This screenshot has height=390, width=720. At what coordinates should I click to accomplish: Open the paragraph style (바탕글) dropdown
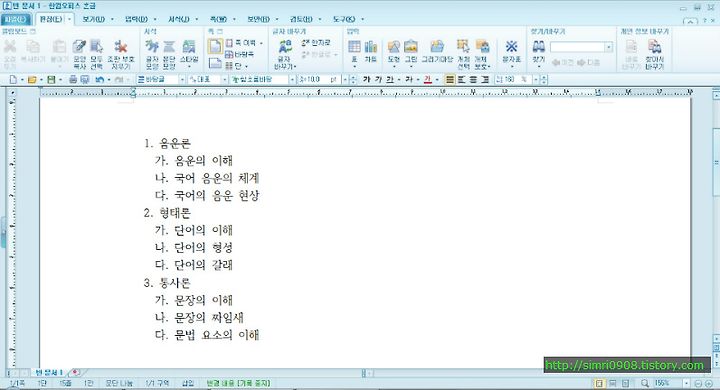click(182, 79)
